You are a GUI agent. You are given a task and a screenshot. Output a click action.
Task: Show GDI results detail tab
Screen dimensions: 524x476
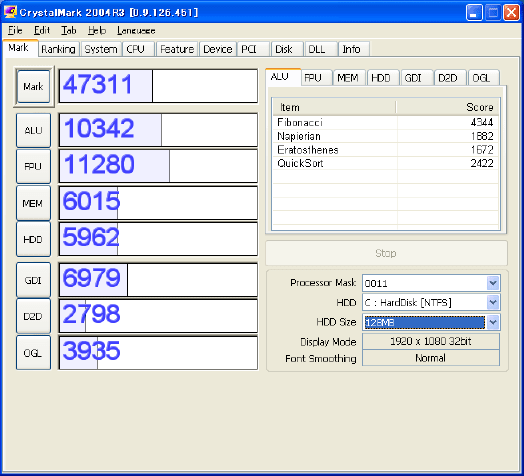point(417,78)
